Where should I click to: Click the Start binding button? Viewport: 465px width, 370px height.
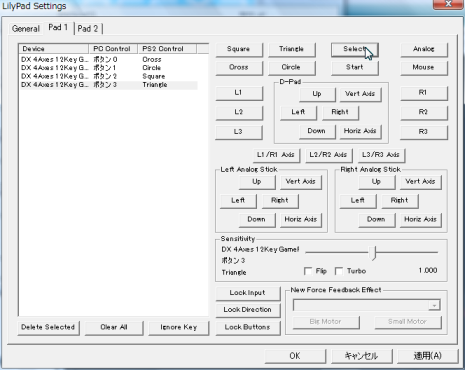click(355, 67)
